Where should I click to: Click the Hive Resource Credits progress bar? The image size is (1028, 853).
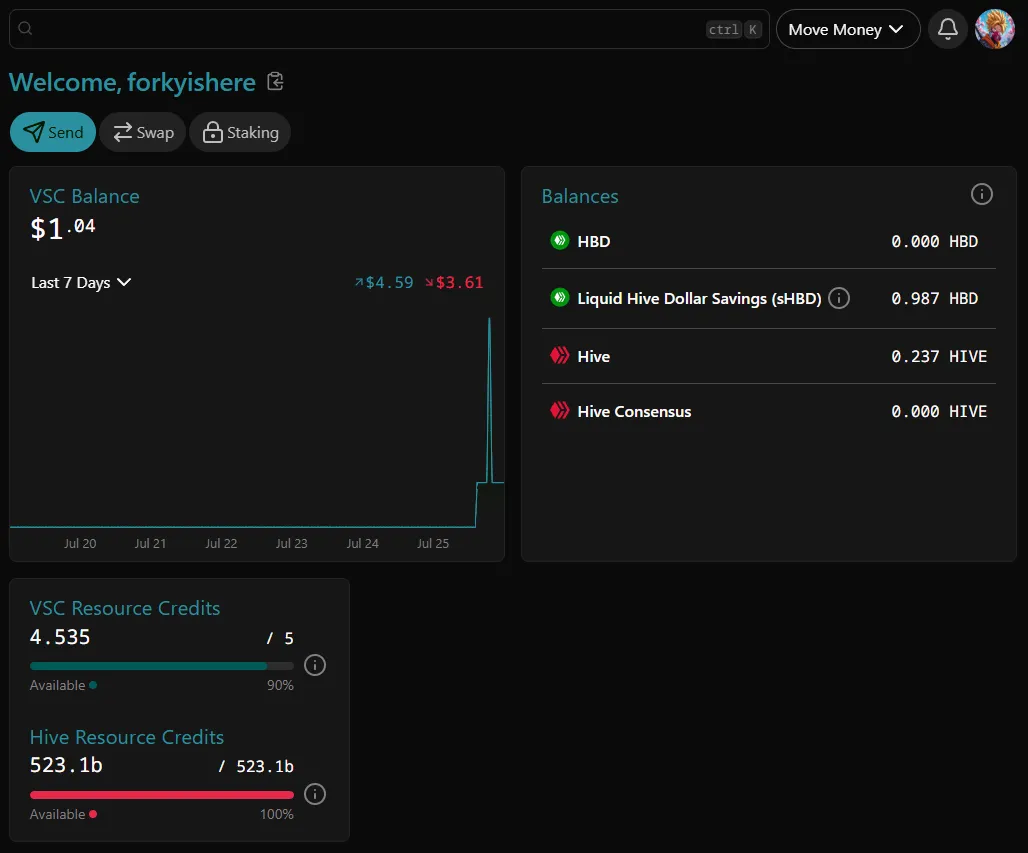(162, 795)
